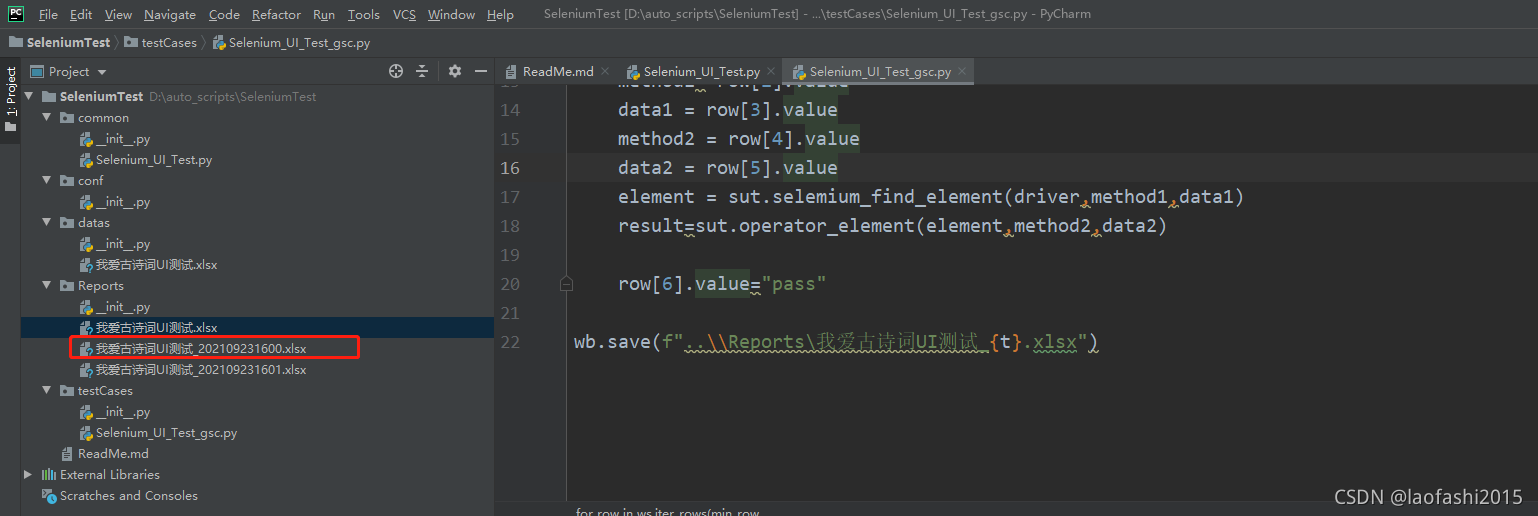Open the File menu
The height and width of the screenshot is (516, 1538).
[48, 15]
